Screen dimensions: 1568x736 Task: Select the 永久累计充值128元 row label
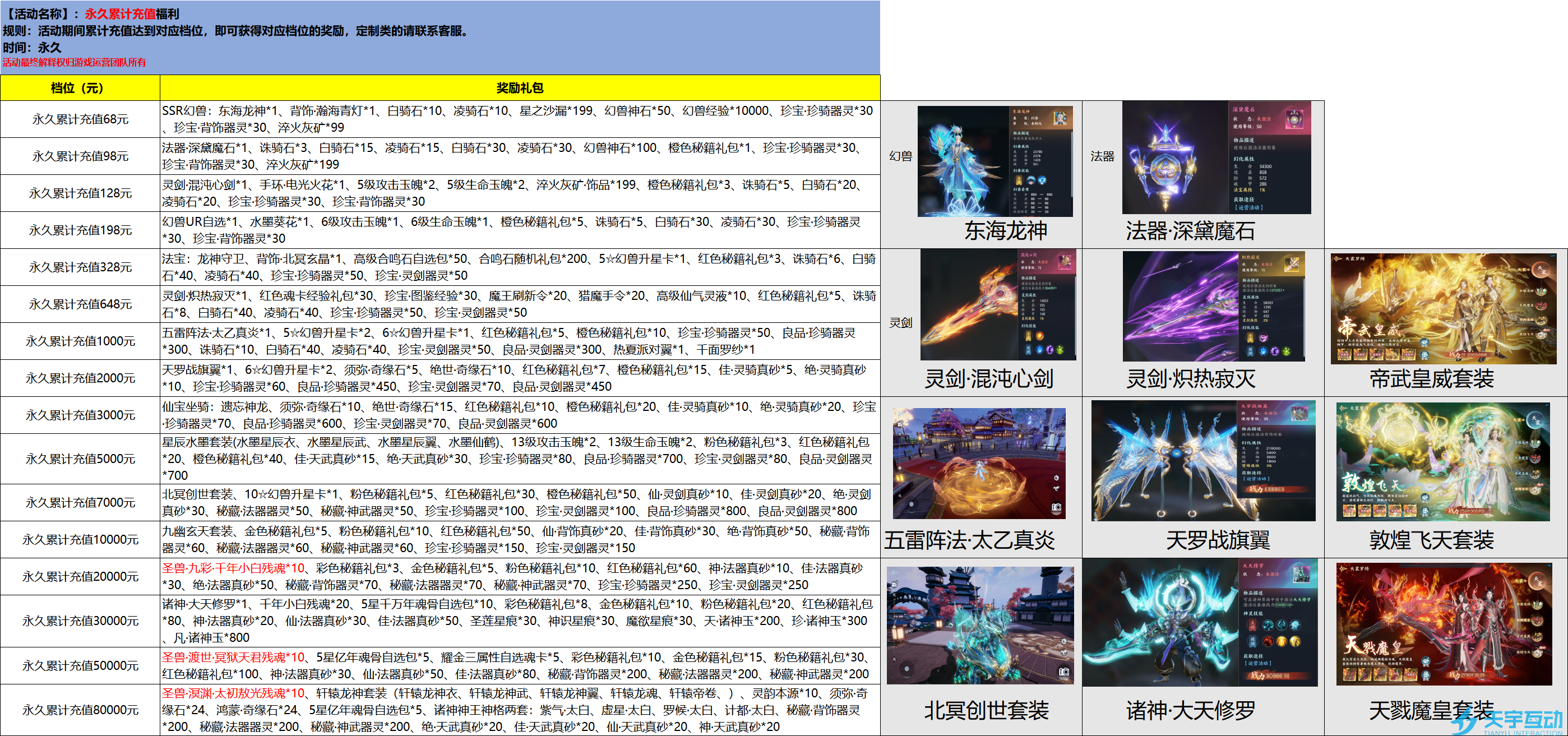(x=80, y=193)
